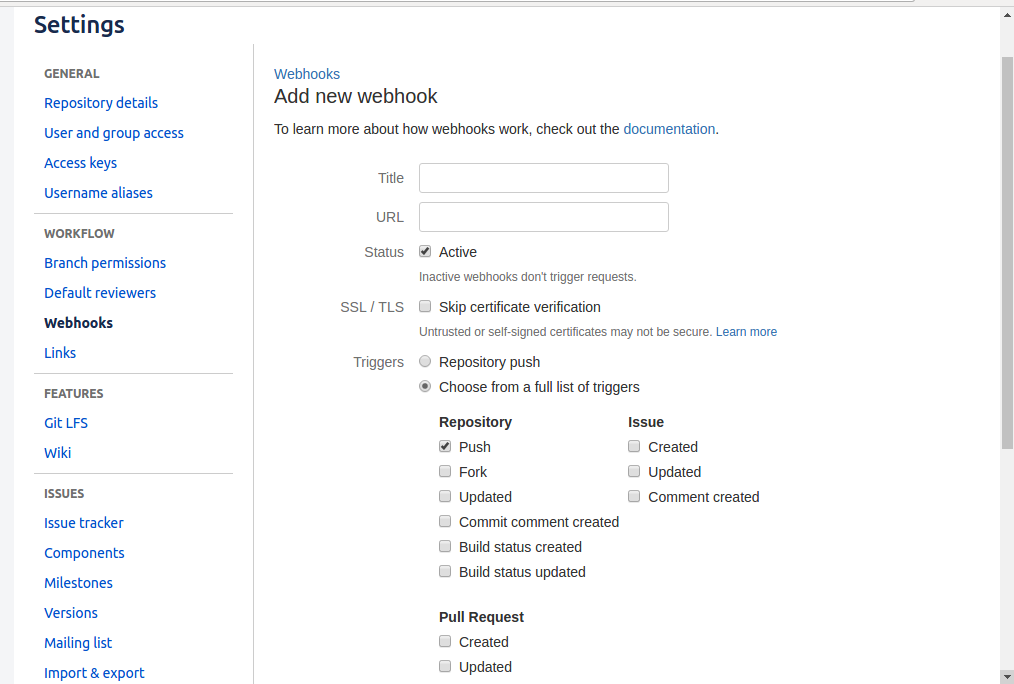
Task: Enable Skip certificate verification
Action: pos(425,307)
